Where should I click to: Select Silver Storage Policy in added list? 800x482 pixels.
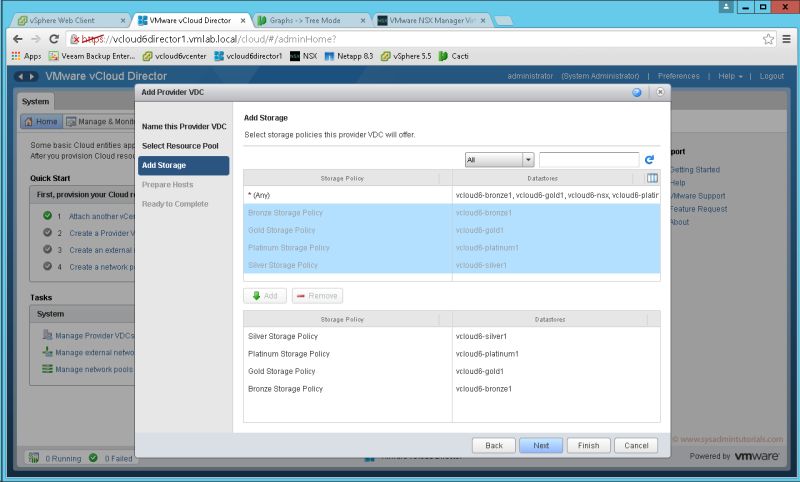(x=452, y=336)
